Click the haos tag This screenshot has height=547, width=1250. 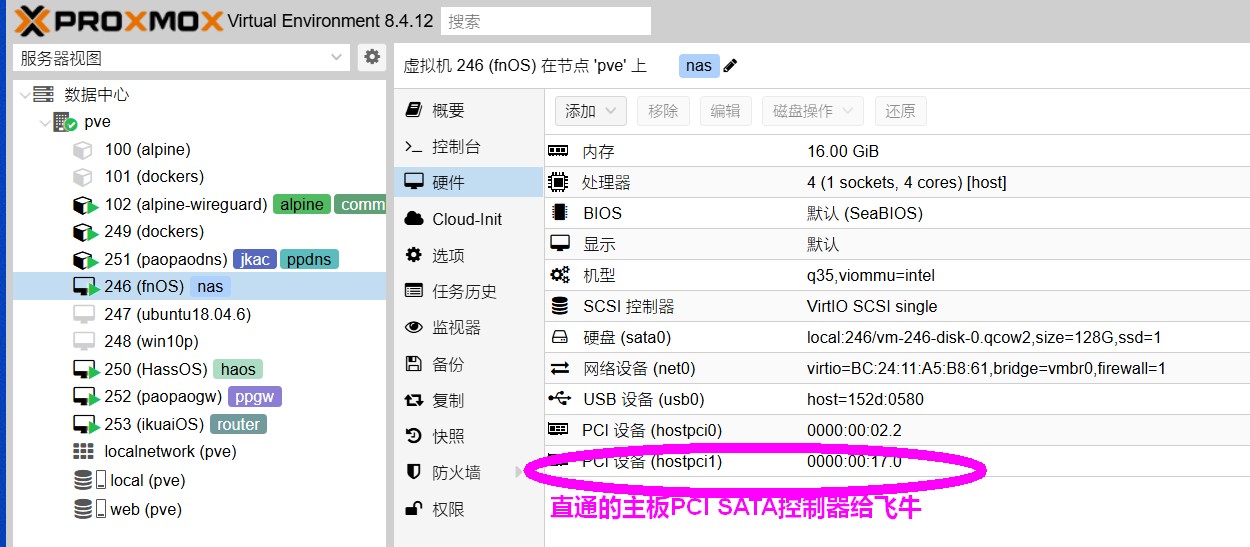(x=238, y=369)
